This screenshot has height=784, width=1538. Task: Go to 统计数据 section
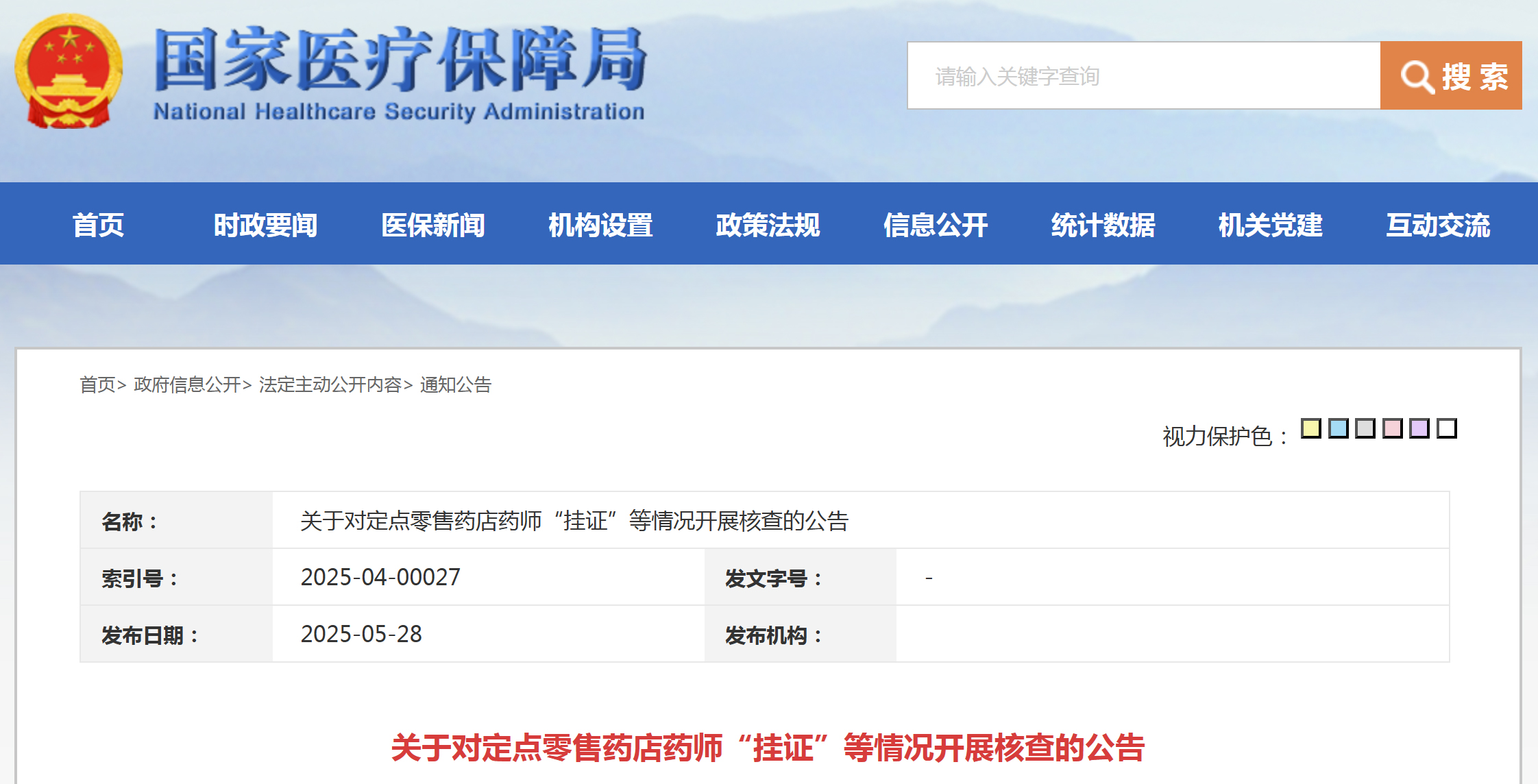tap(1103, 225)
